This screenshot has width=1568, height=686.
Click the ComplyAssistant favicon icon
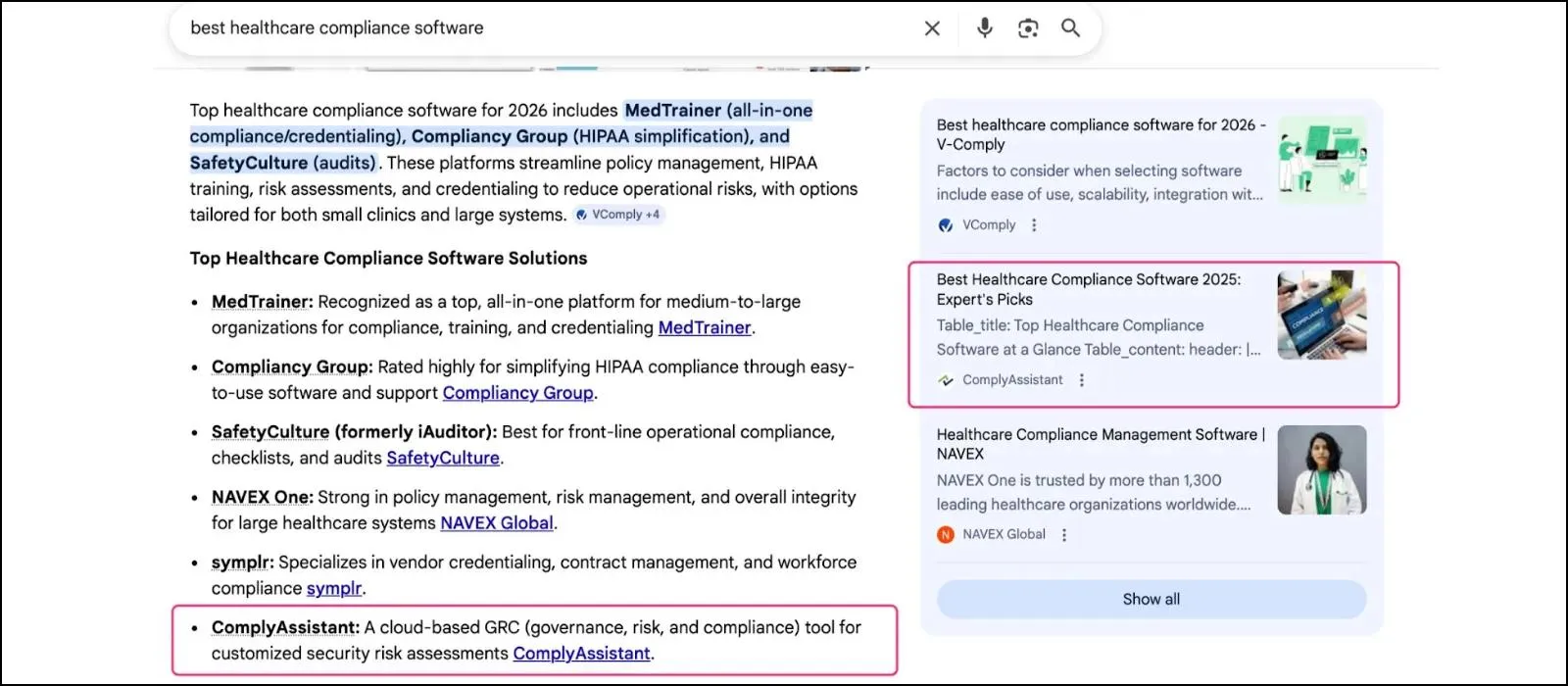(x=946, y=380)
